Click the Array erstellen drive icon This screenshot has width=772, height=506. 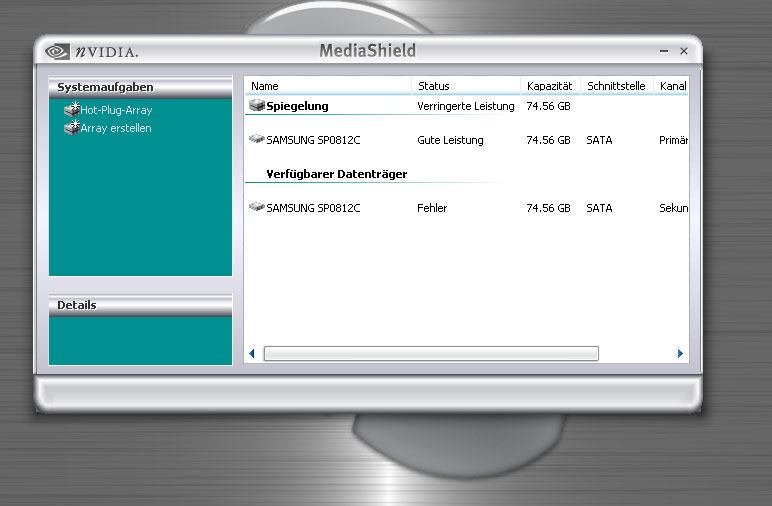tap(72, 127)
